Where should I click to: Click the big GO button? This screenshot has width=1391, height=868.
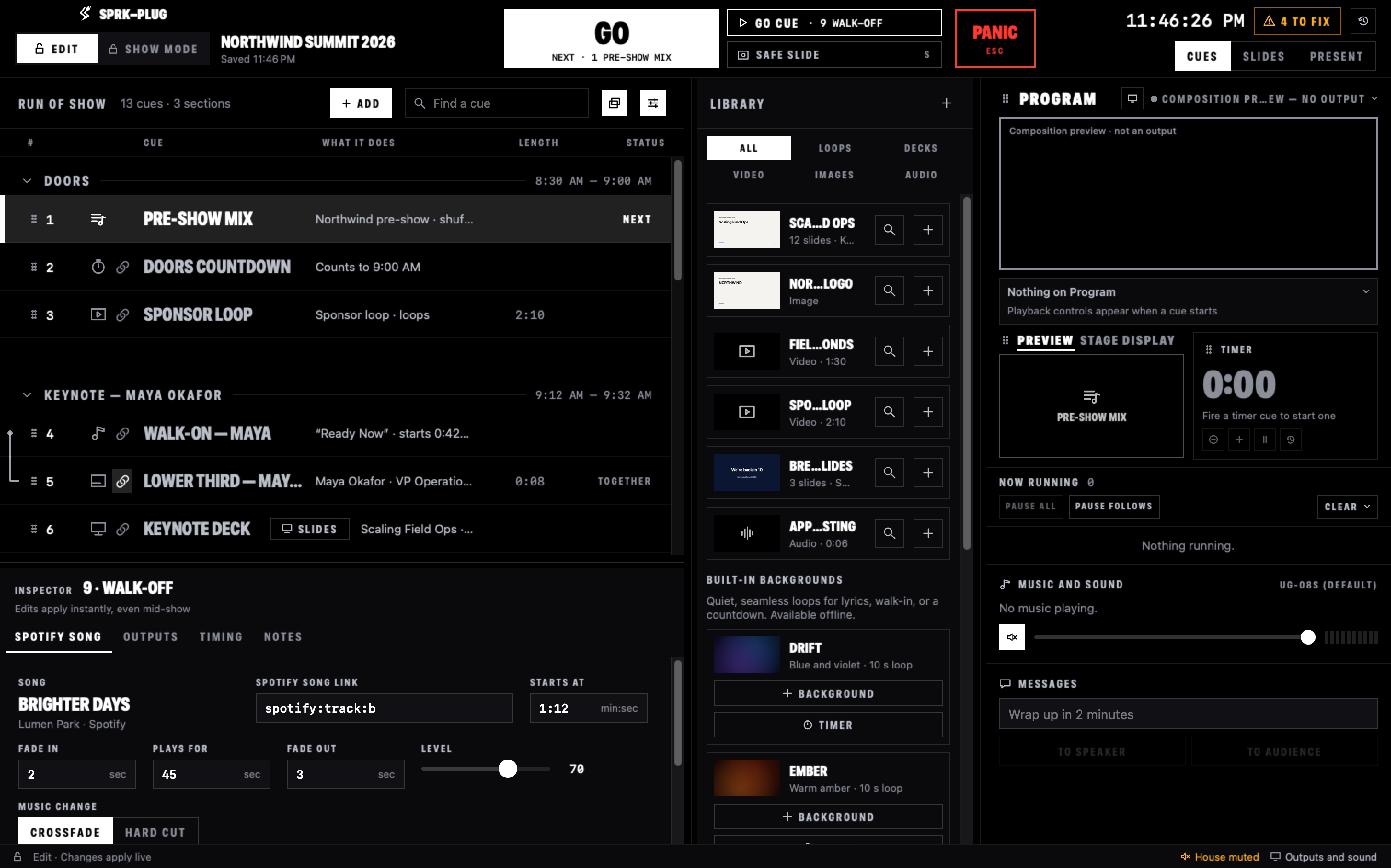tap(611, 39)
